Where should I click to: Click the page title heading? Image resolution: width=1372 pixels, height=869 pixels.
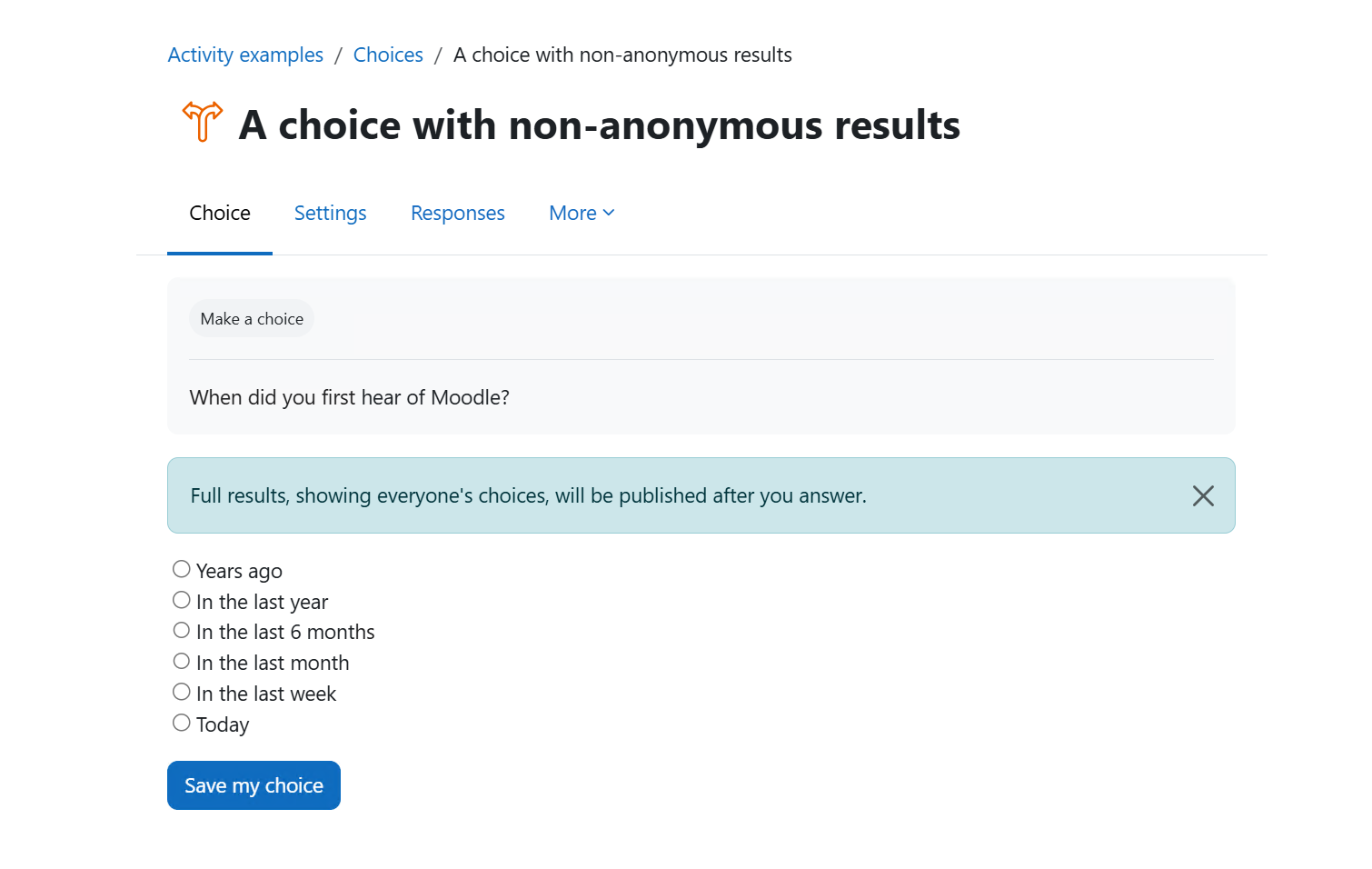pyautogui.click(x=599, y=125)
